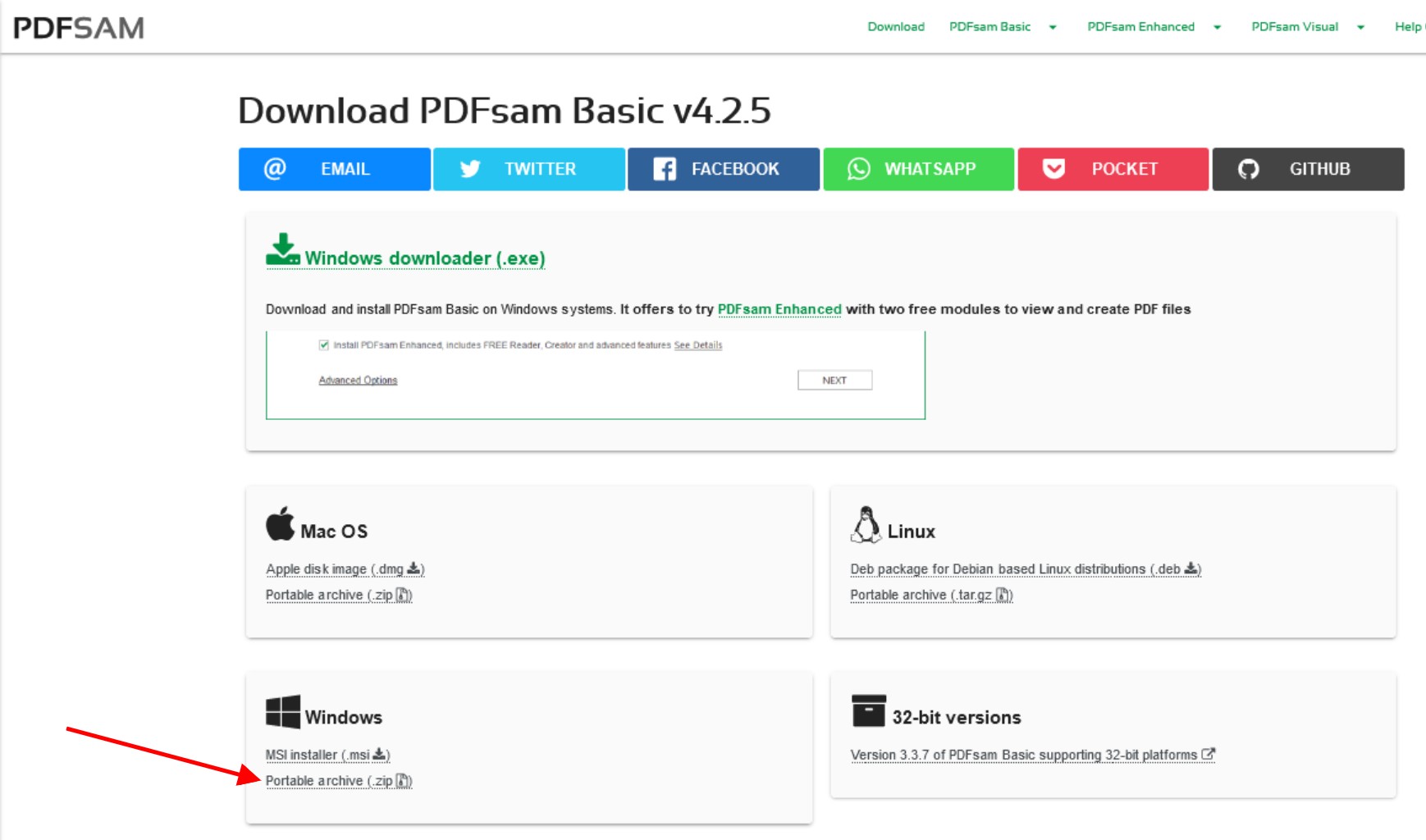1426x840 pixels.
Task: Click the Linux heading text
Action: tap(912, 532)
